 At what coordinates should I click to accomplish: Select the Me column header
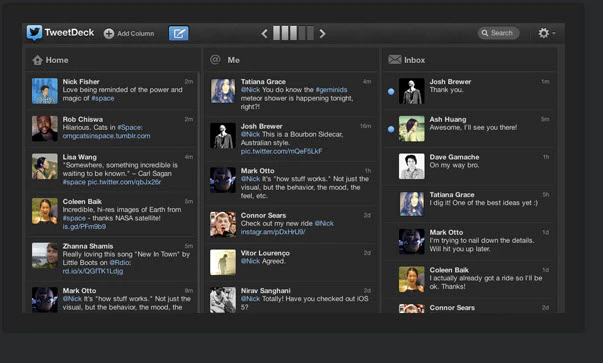[x=291, y=60]
